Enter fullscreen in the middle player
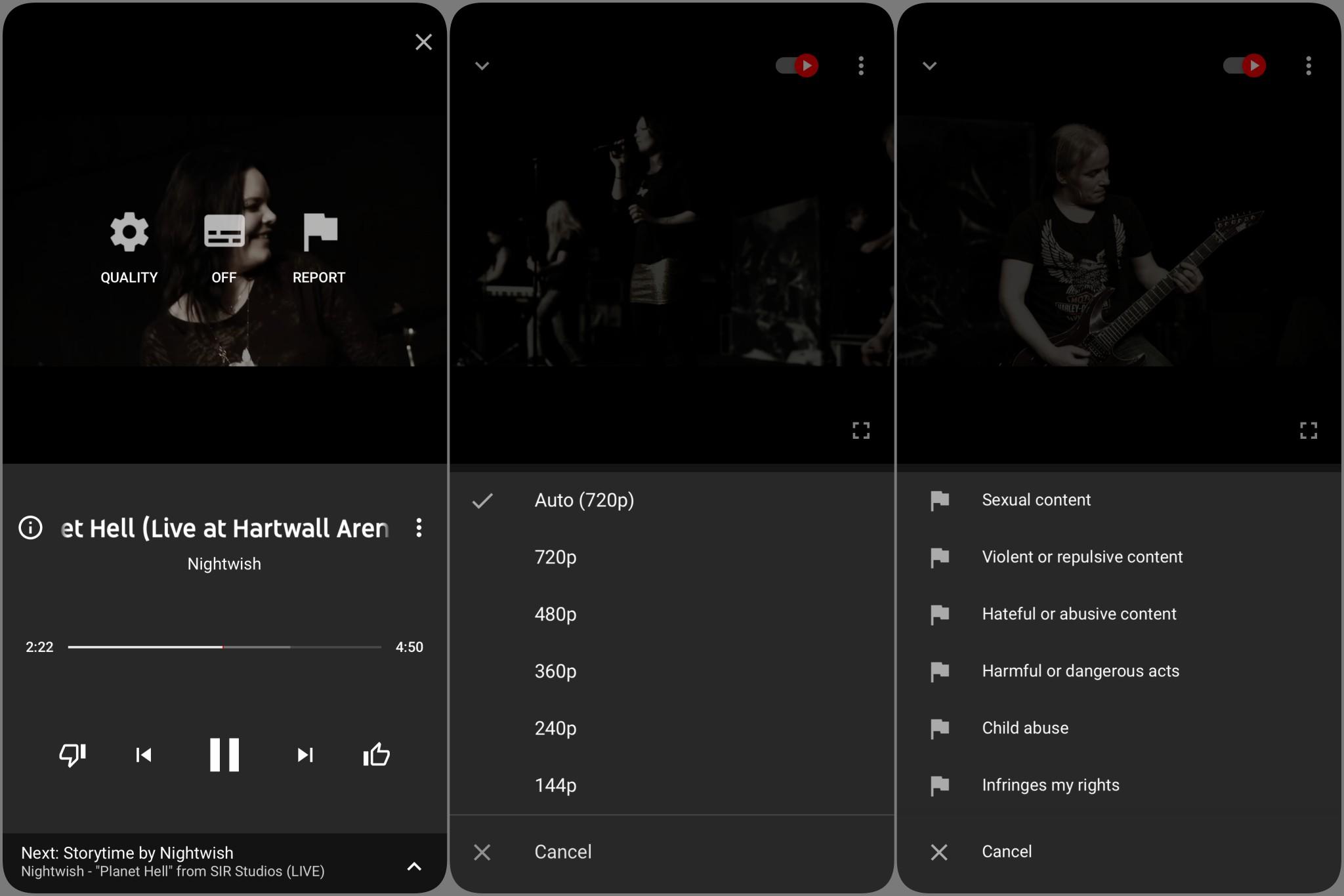The image size is (1344, 896). coord(861,430)
